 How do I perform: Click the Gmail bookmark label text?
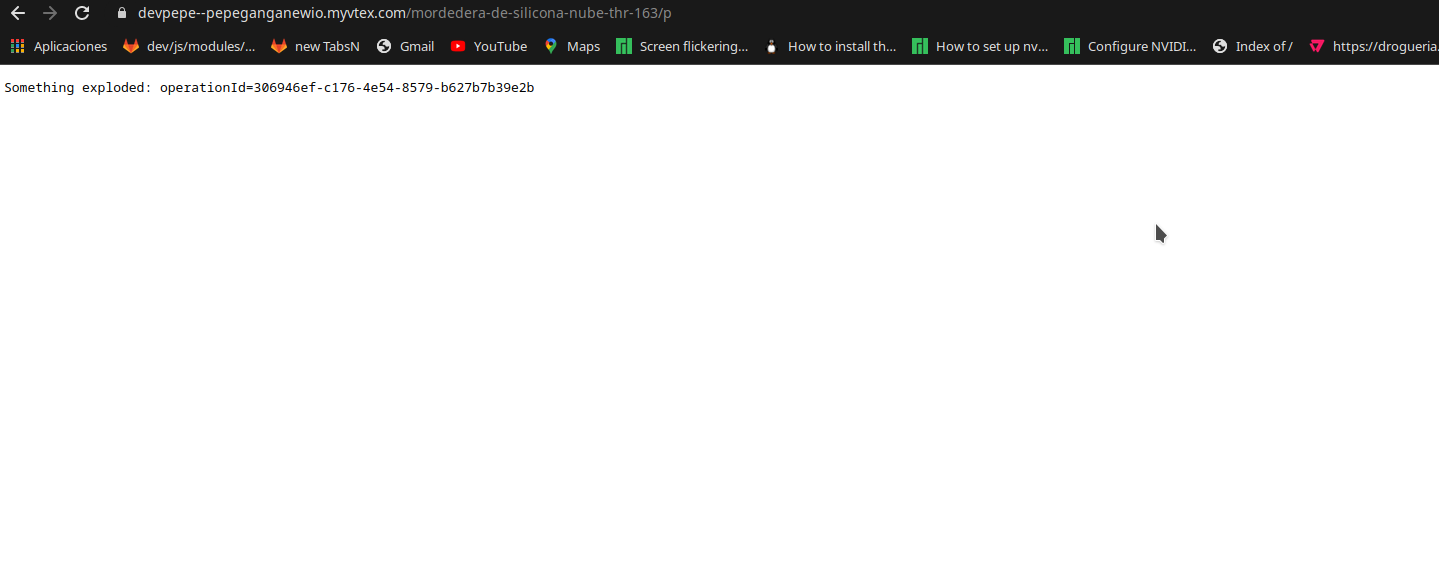418,46
